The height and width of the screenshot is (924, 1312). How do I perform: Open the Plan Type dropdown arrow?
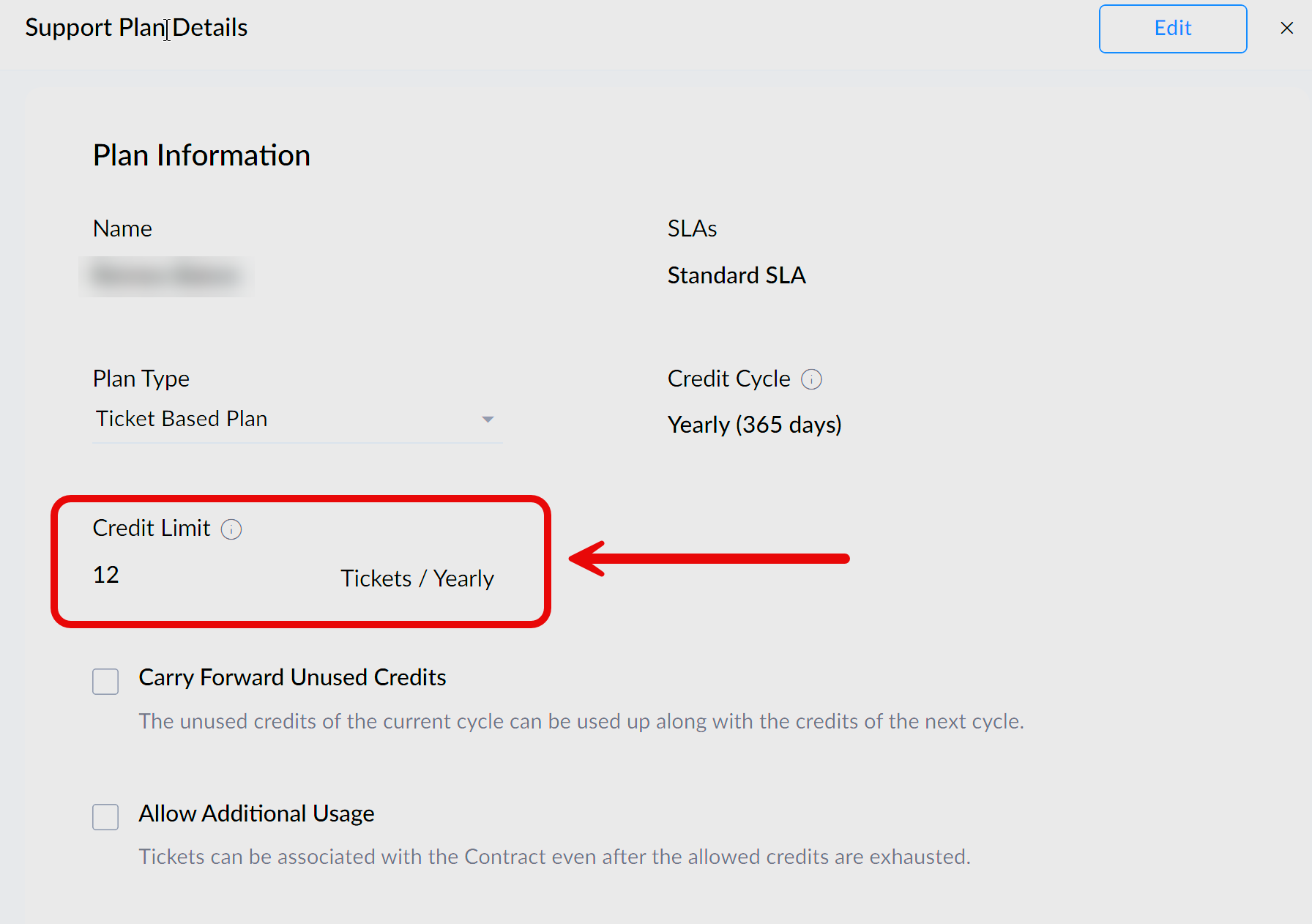[488, 420]
